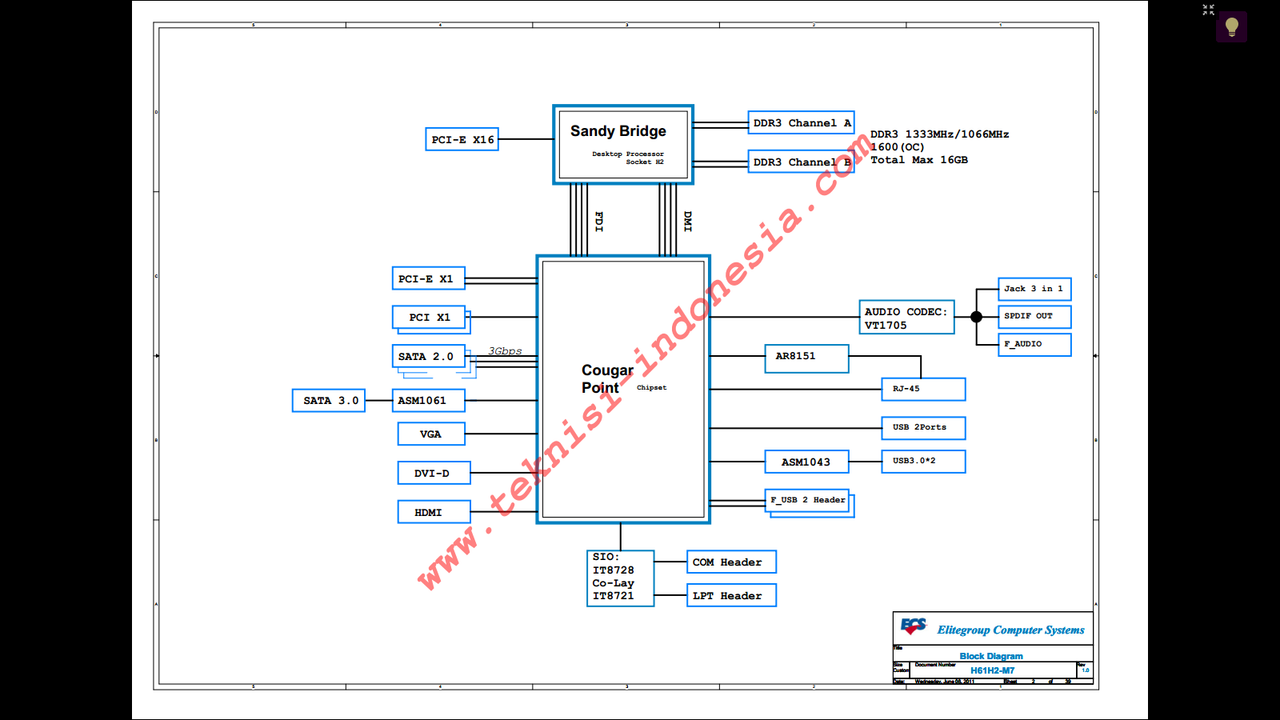This screenshot has width=1280, height=720.
Task: Select the Sandy Bridge processor block
Action: click(x=623, y=145)
